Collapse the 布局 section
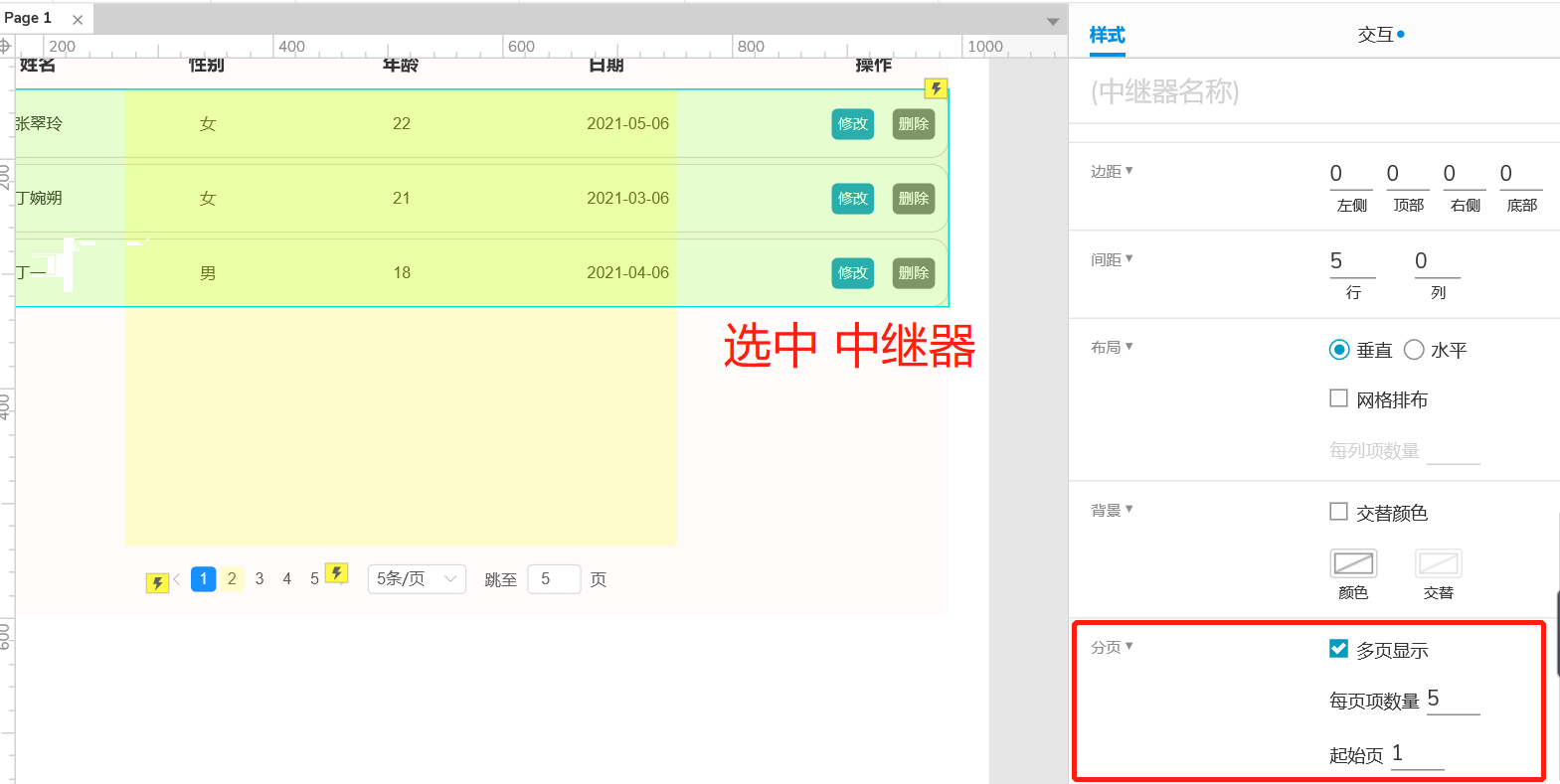Image resolution: width=1560 pixels, height=784 pixels. point(1112,347)
